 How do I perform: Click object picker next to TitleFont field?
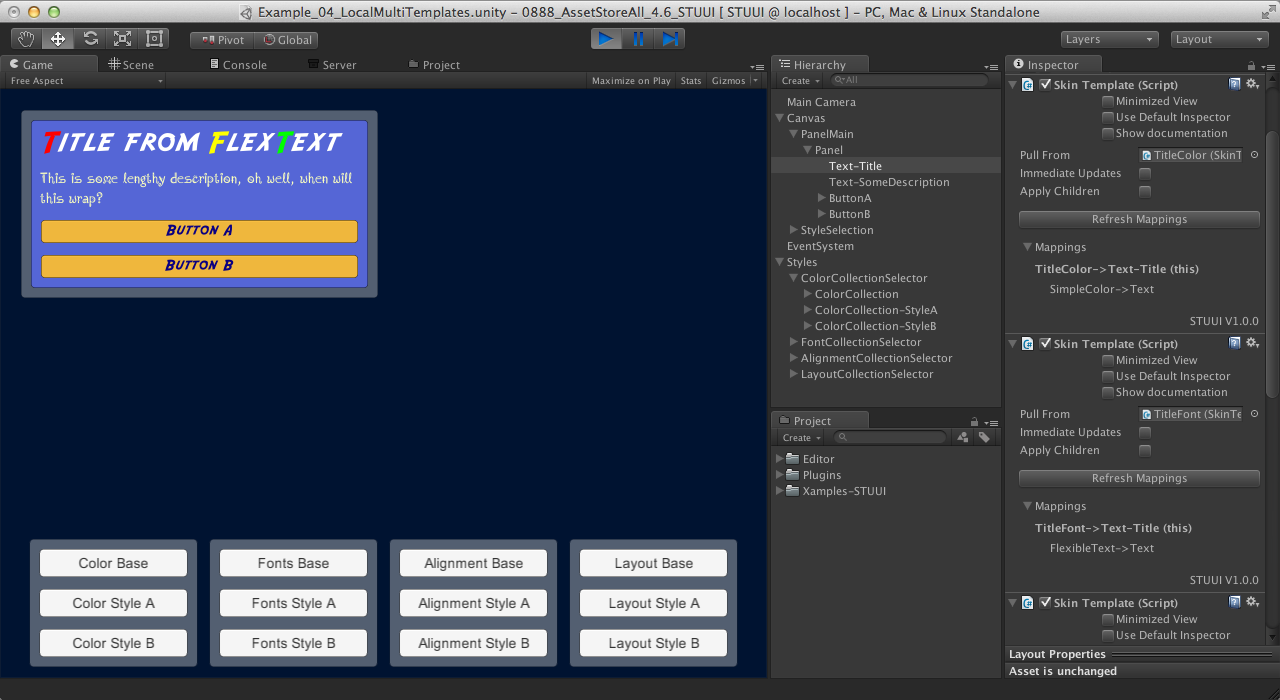pyautogui.click(x=1254, y=414)
